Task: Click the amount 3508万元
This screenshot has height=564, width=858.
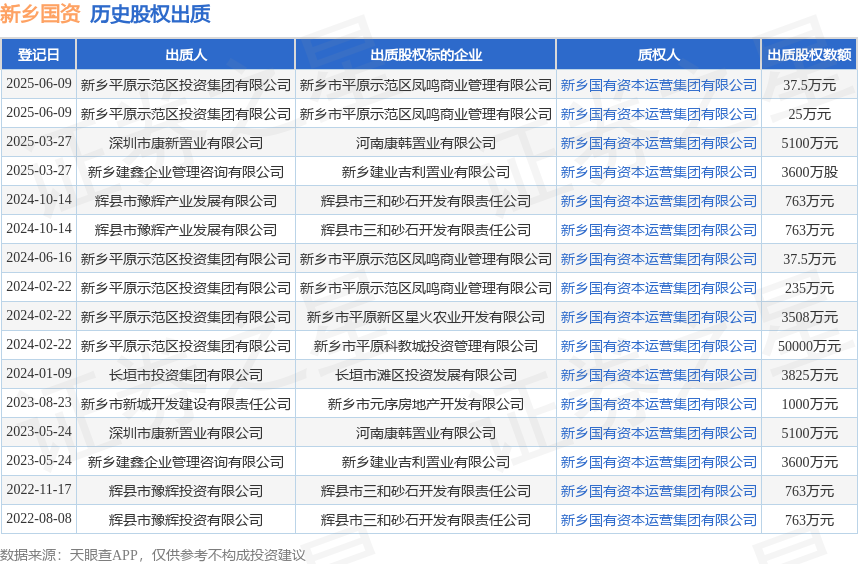Action: [x=809, y=317]
